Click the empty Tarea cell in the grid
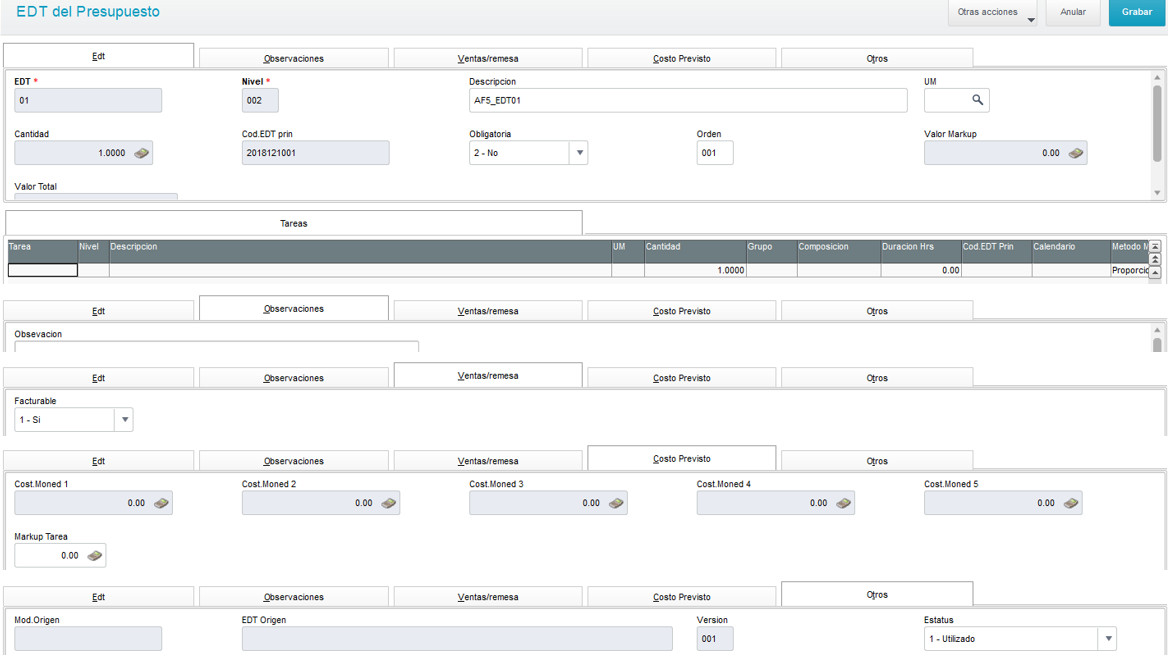Screen dimensions: 1168x662 point(42,270)
